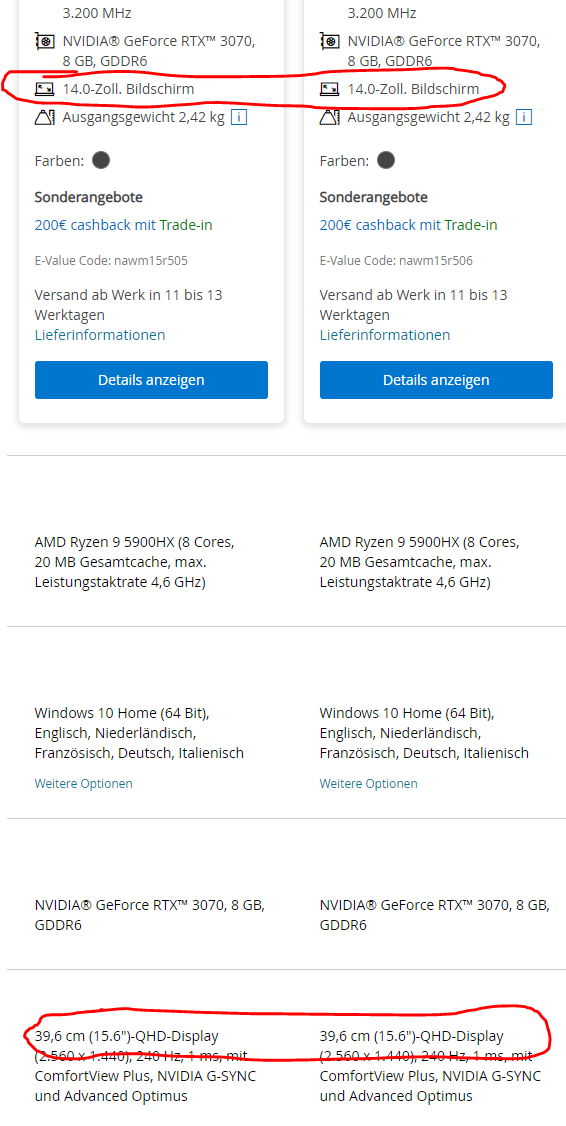This screenshot has width=566, height=1126.
Task: Open the right Ausgangsgewicht info icon
Action: [x=524, y=117]
